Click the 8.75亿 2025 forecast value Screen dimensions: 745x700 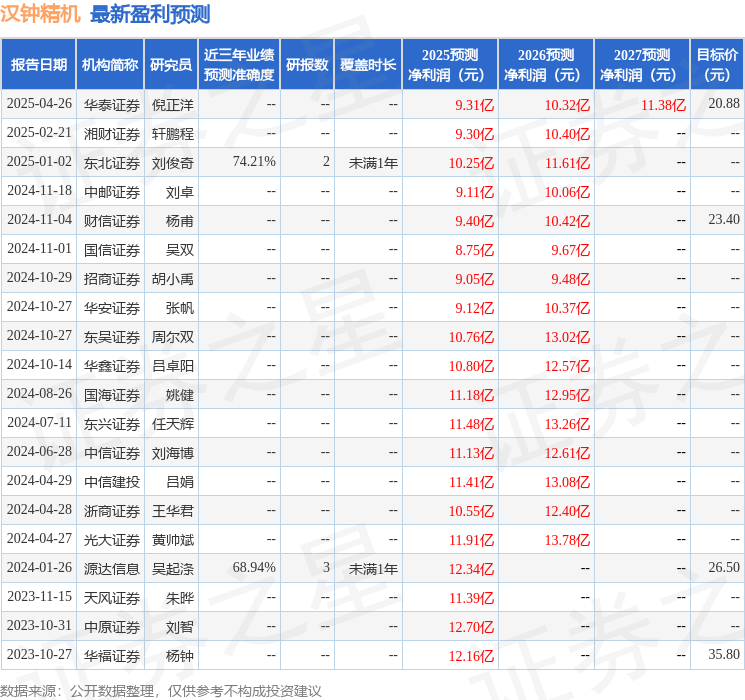[x=475, y=250]
